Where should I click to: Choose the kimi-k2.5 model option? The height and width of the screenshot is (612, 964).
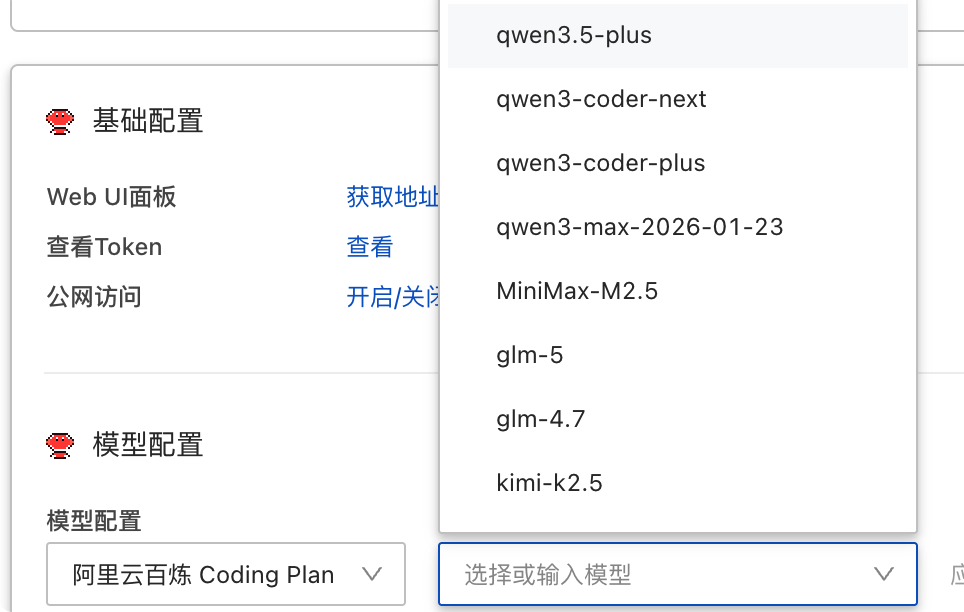(x=549, y=483)
